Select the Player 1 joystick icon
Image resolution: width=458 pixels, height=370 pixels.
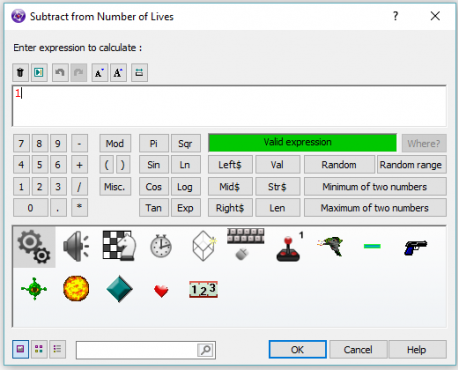coord(289,247)
